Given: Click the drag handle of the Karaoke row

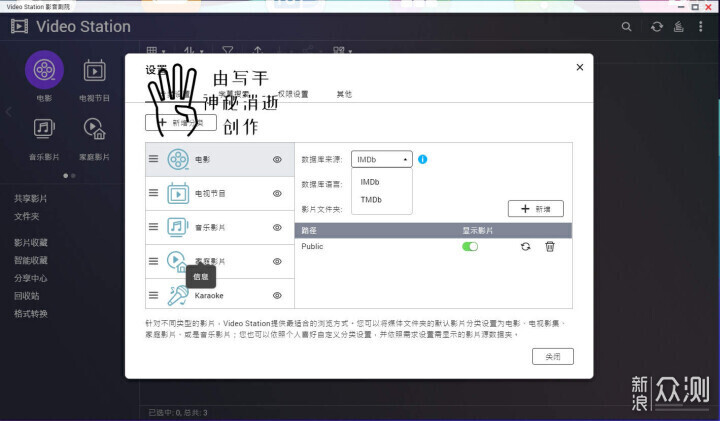Looking at the screenshot, I should (x=153, y=295).
